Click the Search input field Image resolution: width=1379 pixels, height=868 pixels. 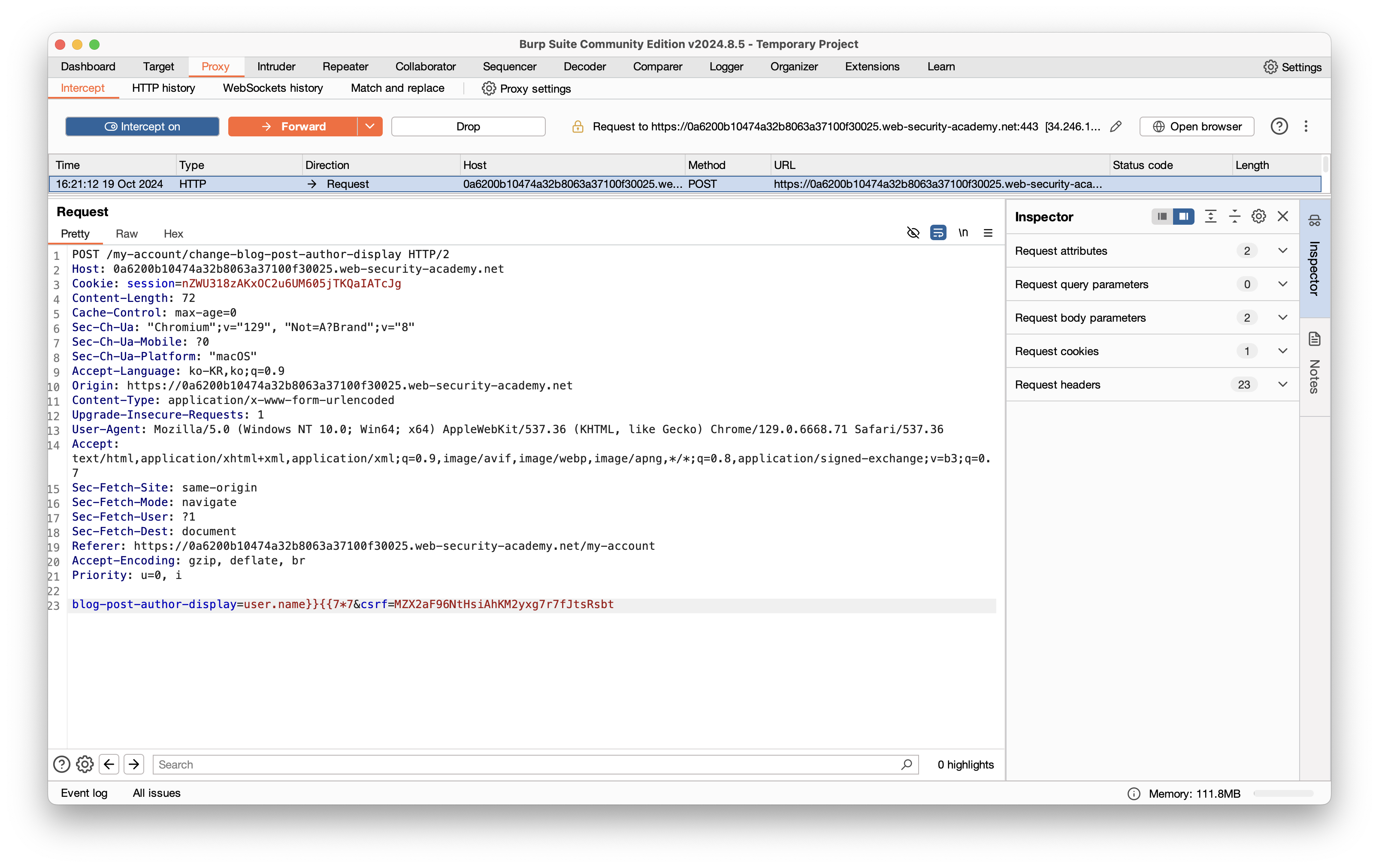(x=527, y=764)
